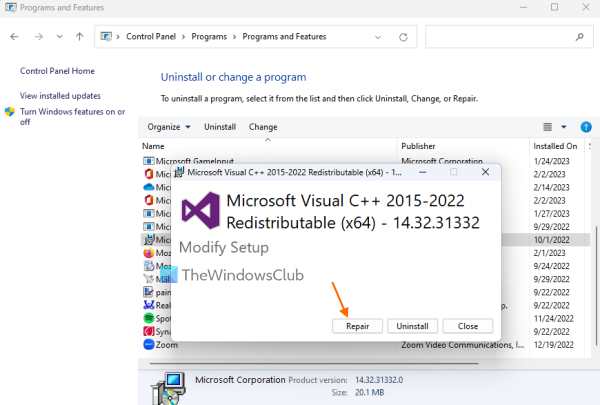600x405 pixels.
Task: Click the vertical scrollbar of program list
Action: tap(596, 287)
